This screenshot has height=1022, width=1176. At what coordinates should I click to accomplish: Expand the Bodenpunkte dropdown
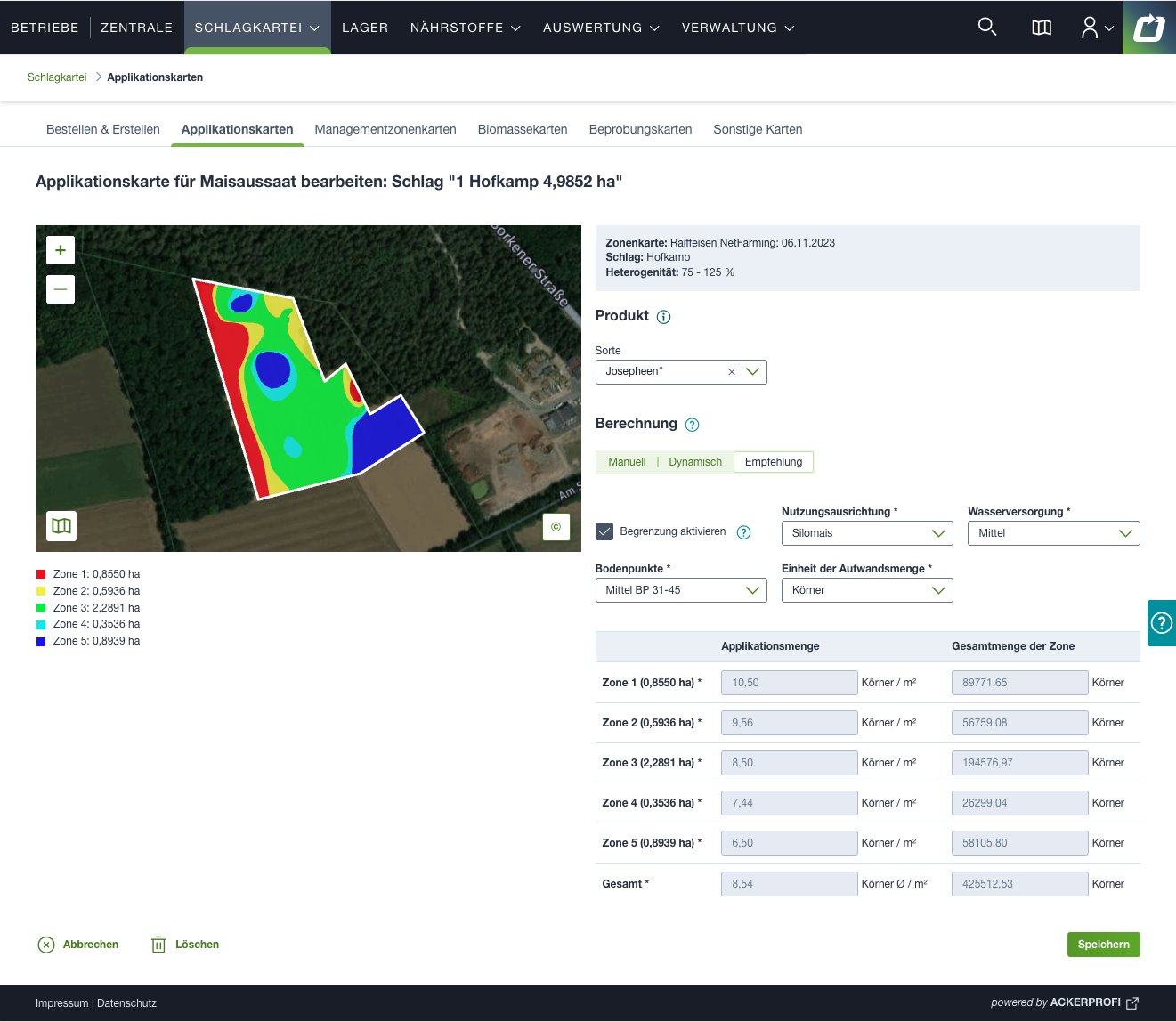click(680, 590)
